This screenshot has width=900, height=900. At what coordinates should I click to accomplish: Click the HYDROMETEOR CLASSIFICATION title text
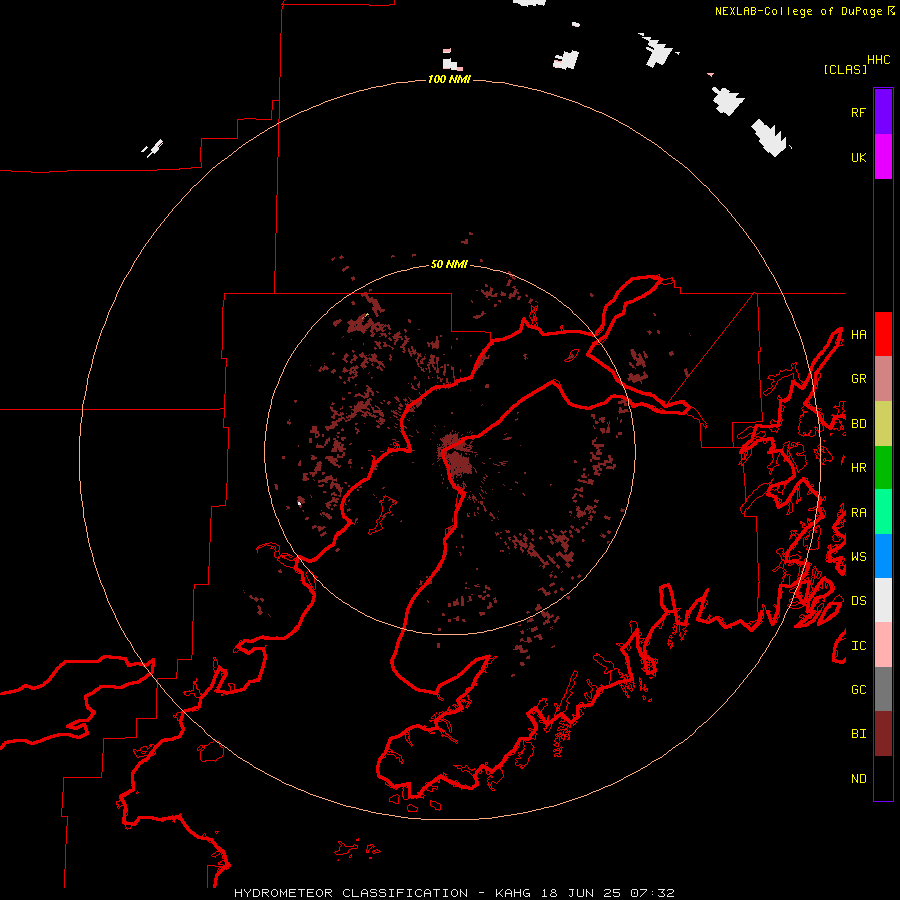(351, 893)
